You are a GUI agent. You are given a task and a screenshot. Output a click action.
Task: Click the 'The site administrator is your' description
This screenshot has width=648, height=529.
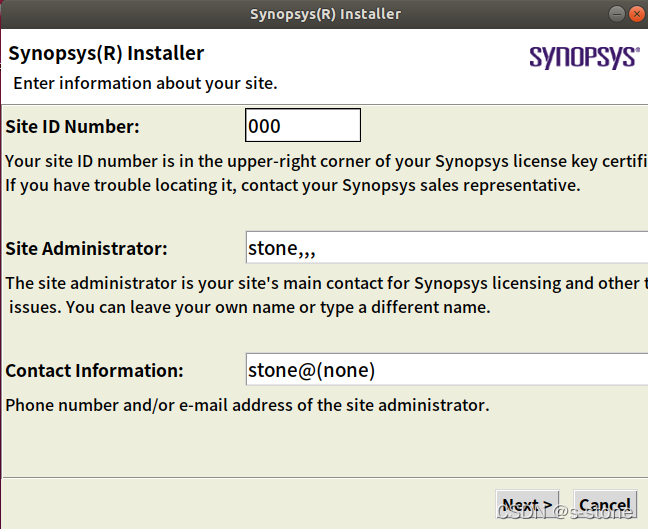pyautogui.click(x=326, y=283)
